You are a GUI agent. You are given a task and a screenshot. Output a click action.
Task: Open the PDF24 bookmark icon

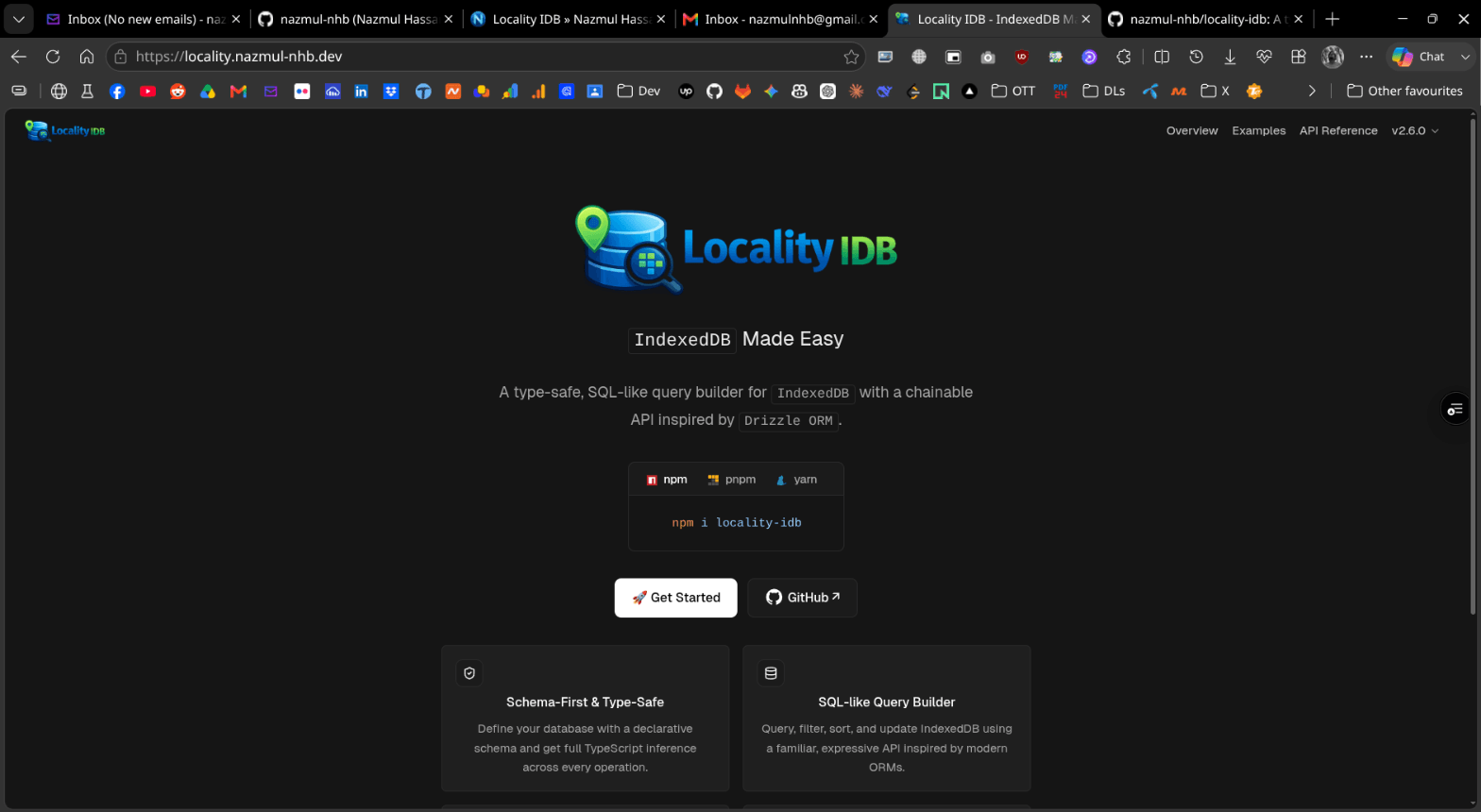(x=1060, y=92)
